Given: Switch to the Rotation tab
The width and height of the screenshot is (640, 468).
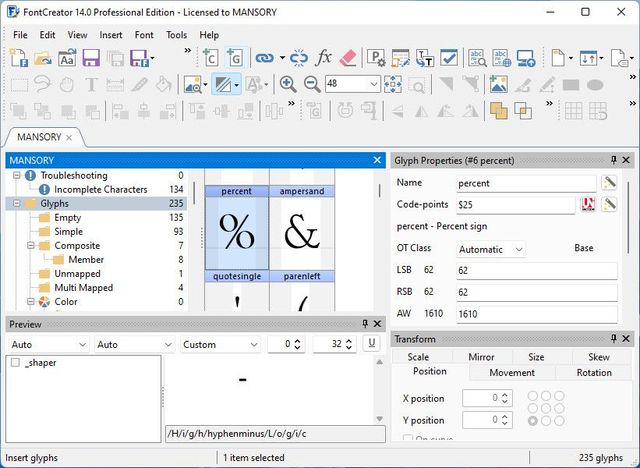Looking at the screenshot, I should click(594, 373).
